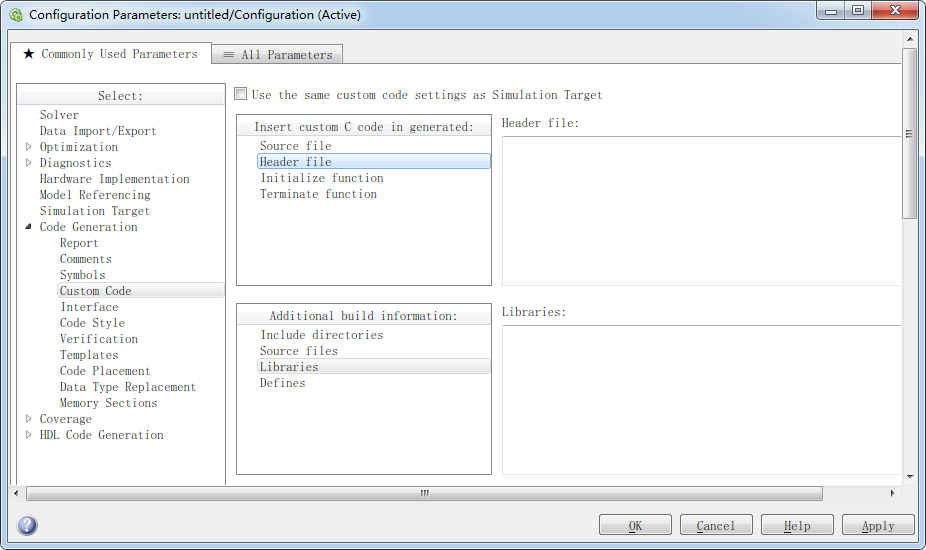Collapse the Code Generation tree node
Screen dimensions: 926x550
29,227
